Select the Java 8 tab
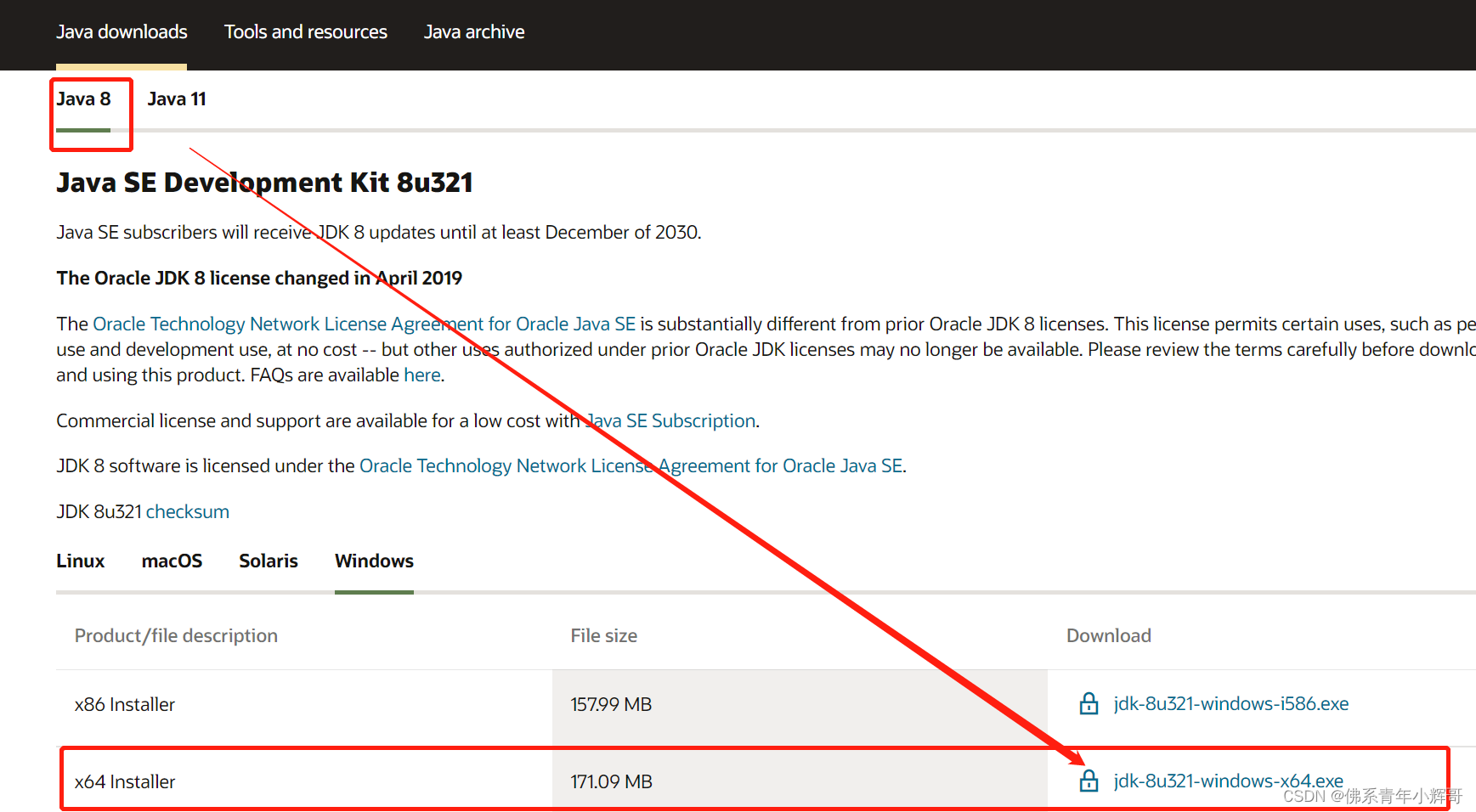This screenshot has height=812, width=1476. 83,99
